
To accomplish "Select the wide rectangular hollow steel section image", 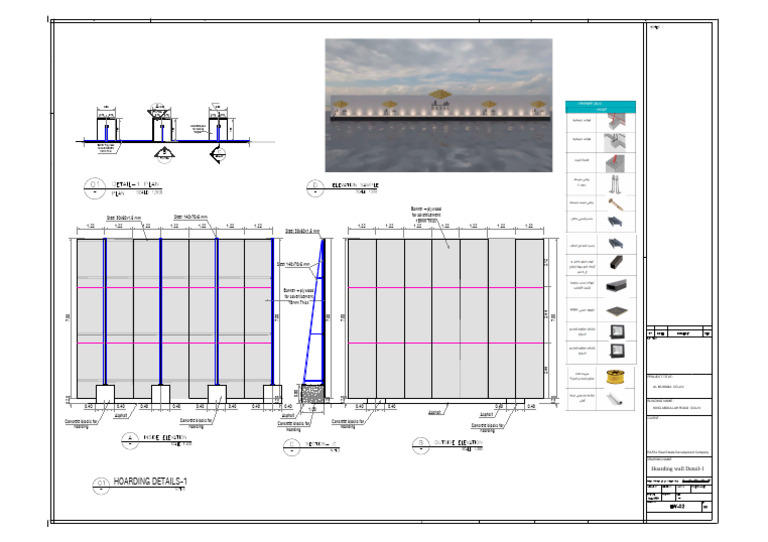I will [616, 286].
